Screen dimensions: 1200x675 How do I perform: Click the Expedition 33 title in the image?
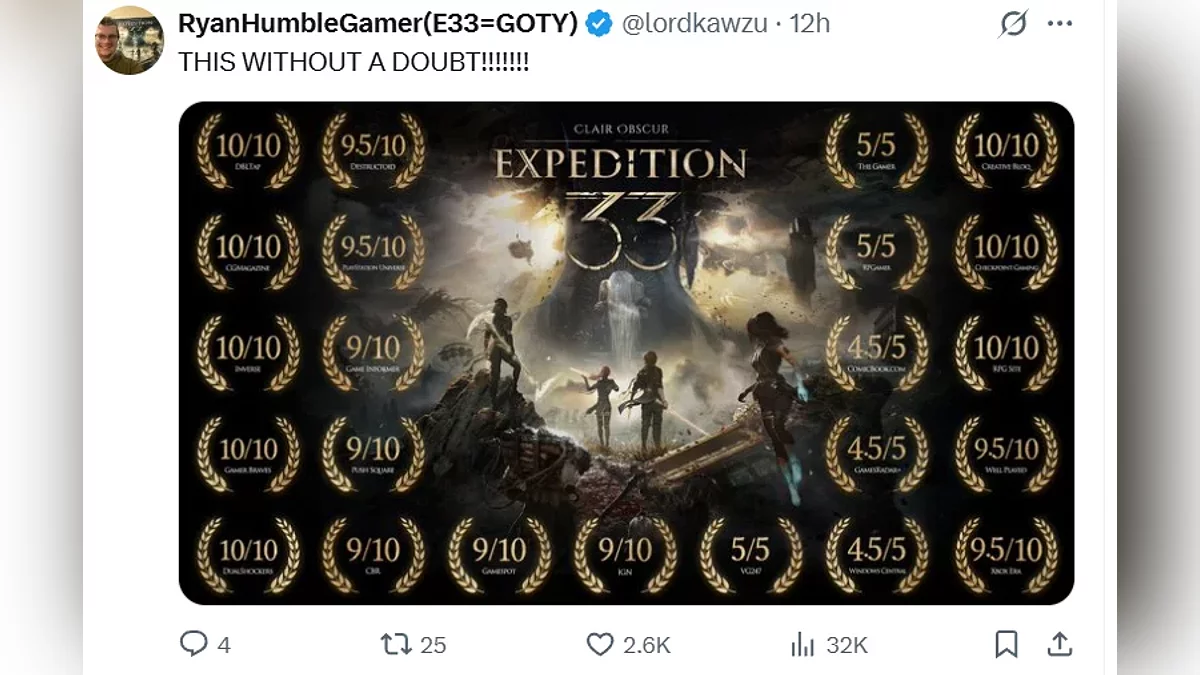[x=620, y=162]
